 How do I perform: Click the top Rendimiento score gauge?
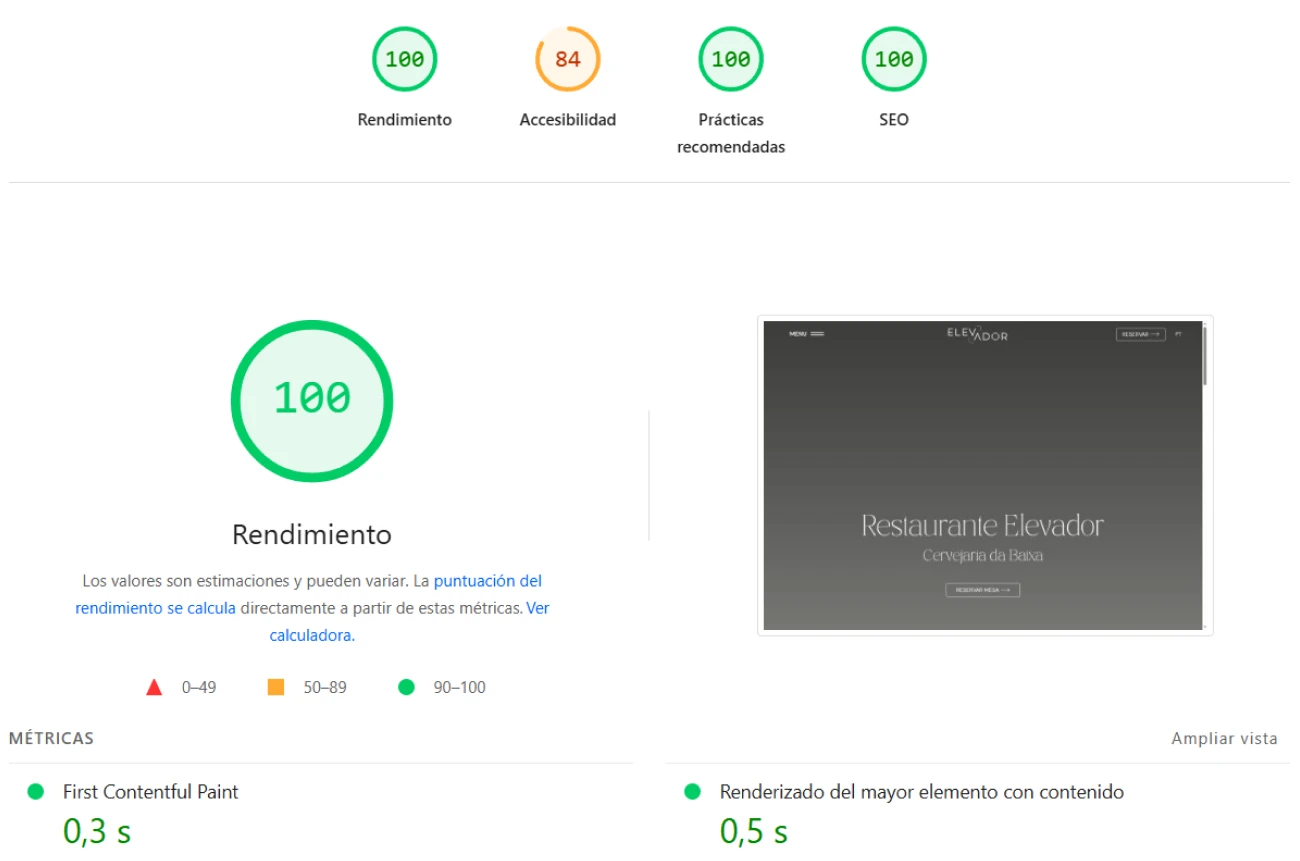[x=404, y=60]
